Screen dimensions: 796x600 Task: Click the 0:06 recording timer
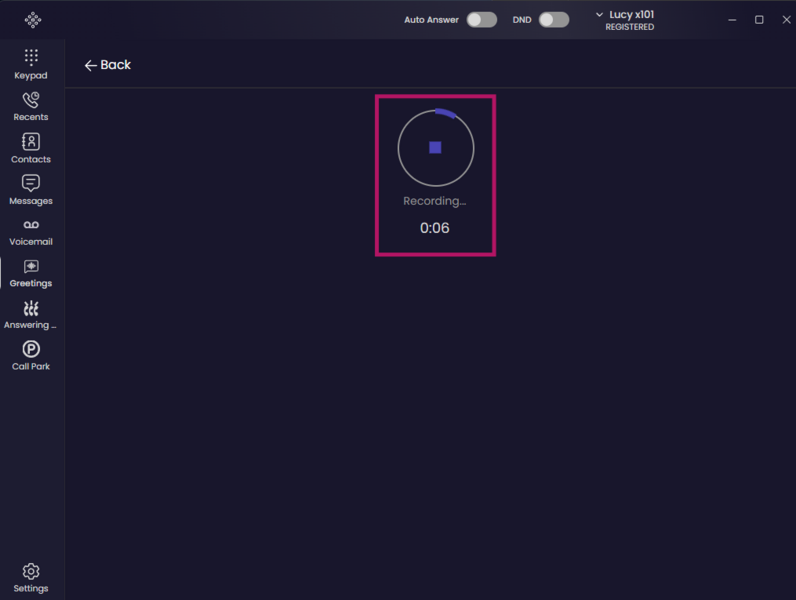(x=435, y=228)
